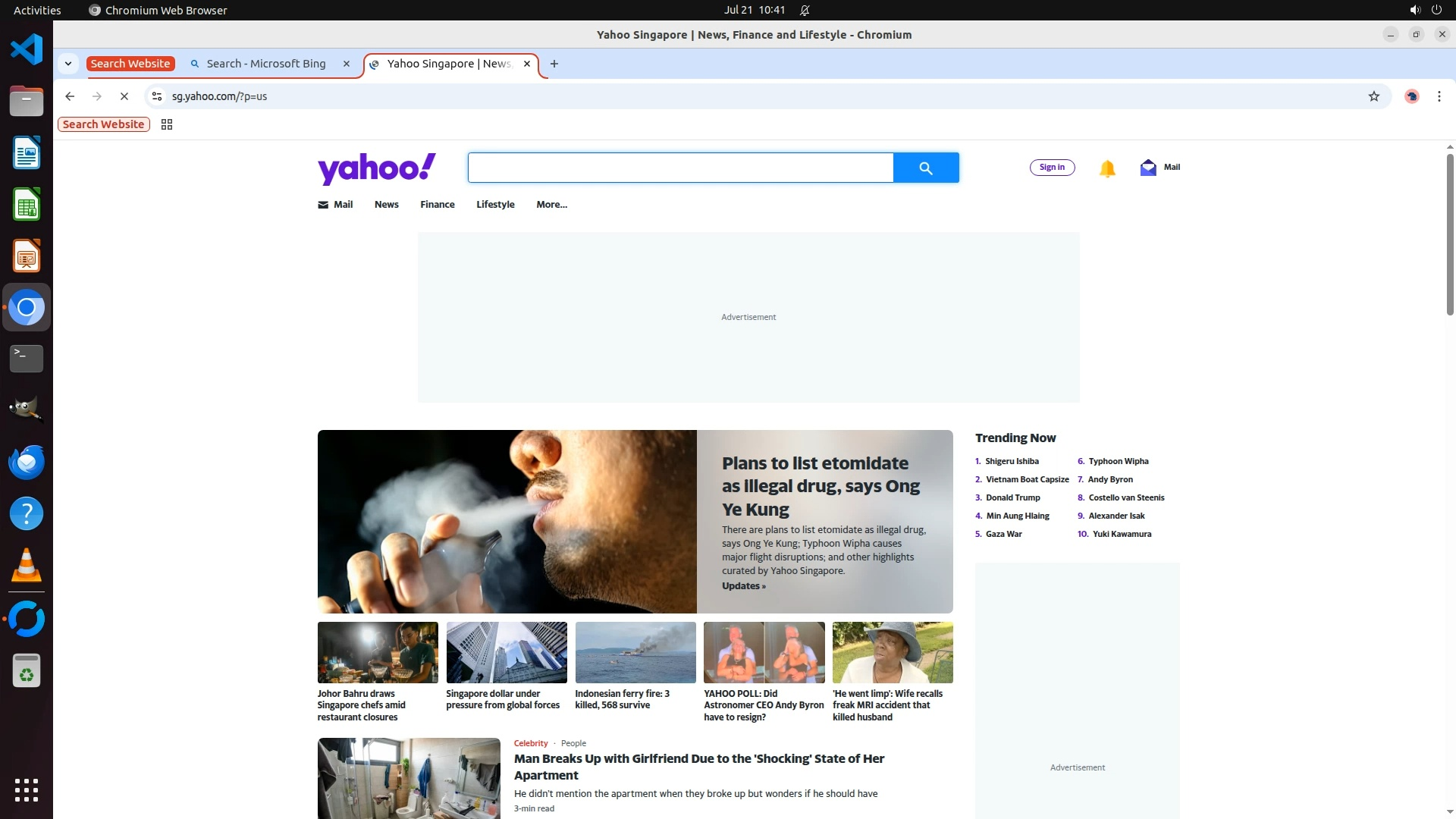Viewport: 1456px width, 819px height.
Task: Open the Typhoon Wipha trending link
Action: coord(1118,461)
